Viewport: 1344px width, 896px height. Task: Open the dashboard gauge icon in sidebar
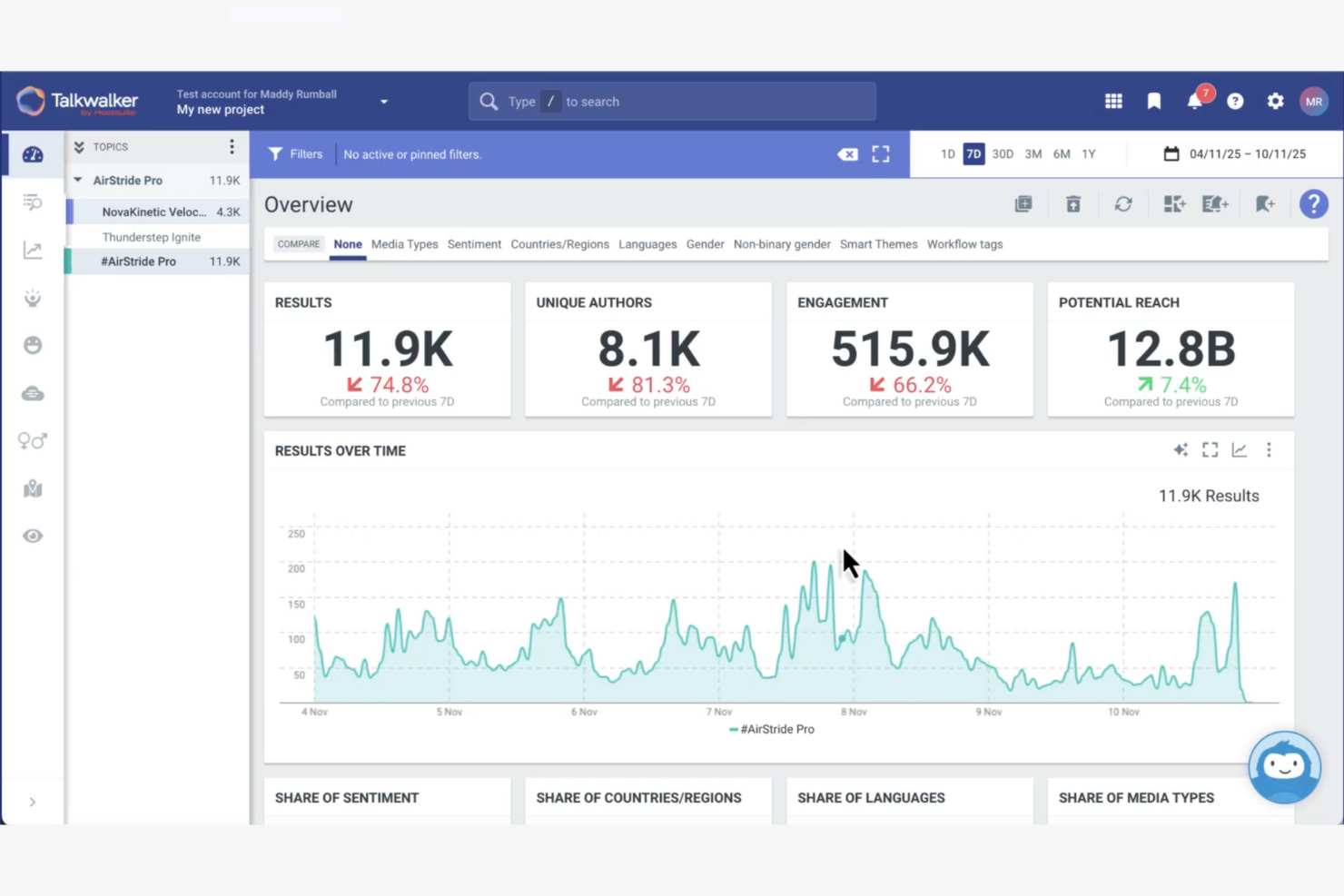coord(33,154)
